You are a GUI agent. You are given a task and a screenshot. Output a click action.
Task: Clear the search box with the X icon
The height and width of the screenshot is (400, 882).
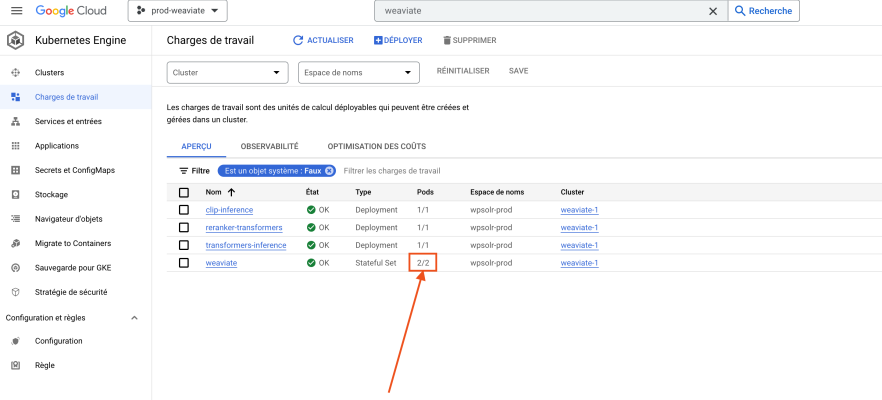tap(713, 11)
